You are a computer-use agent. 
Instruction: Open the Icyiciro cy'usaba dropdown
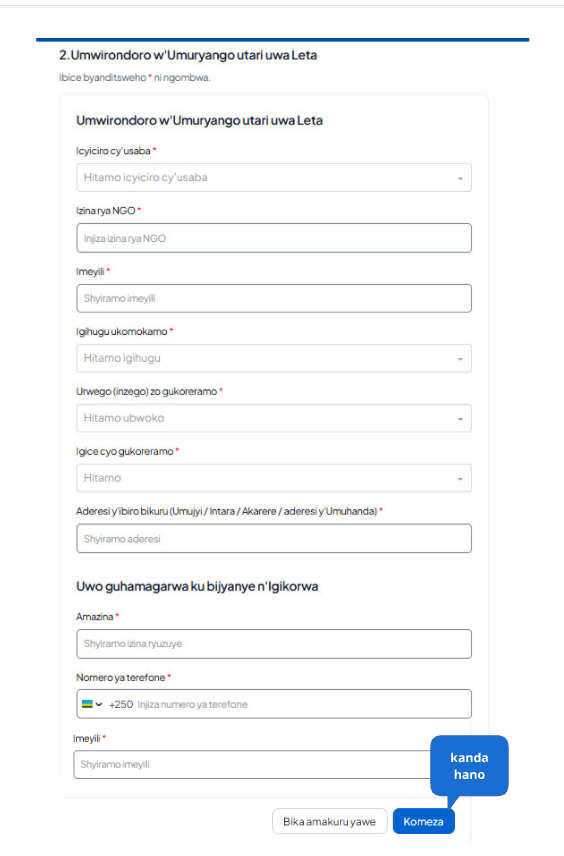tap(274, 177)
